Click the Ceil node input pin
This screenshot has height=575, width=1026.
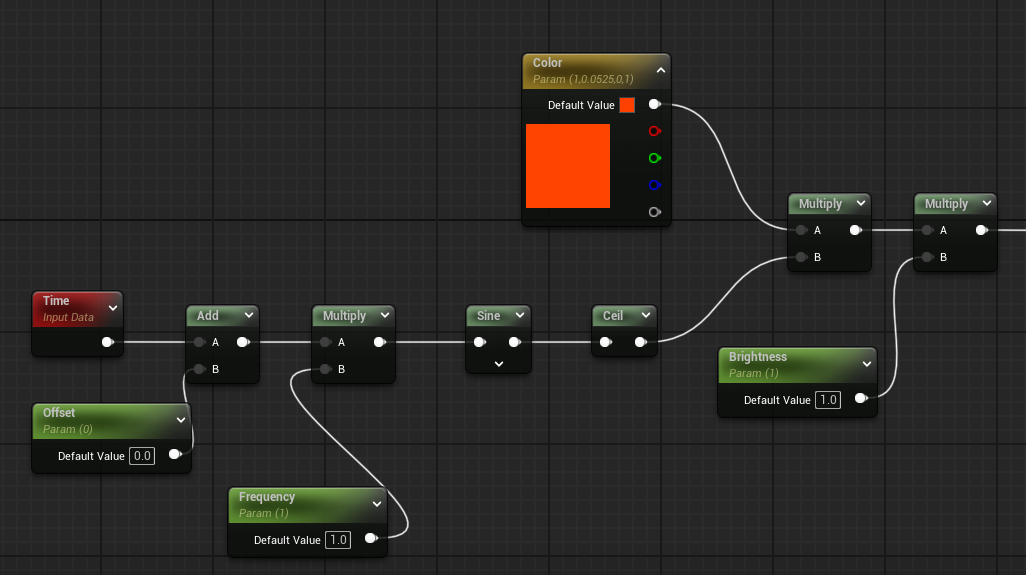[x=606, y=342]
